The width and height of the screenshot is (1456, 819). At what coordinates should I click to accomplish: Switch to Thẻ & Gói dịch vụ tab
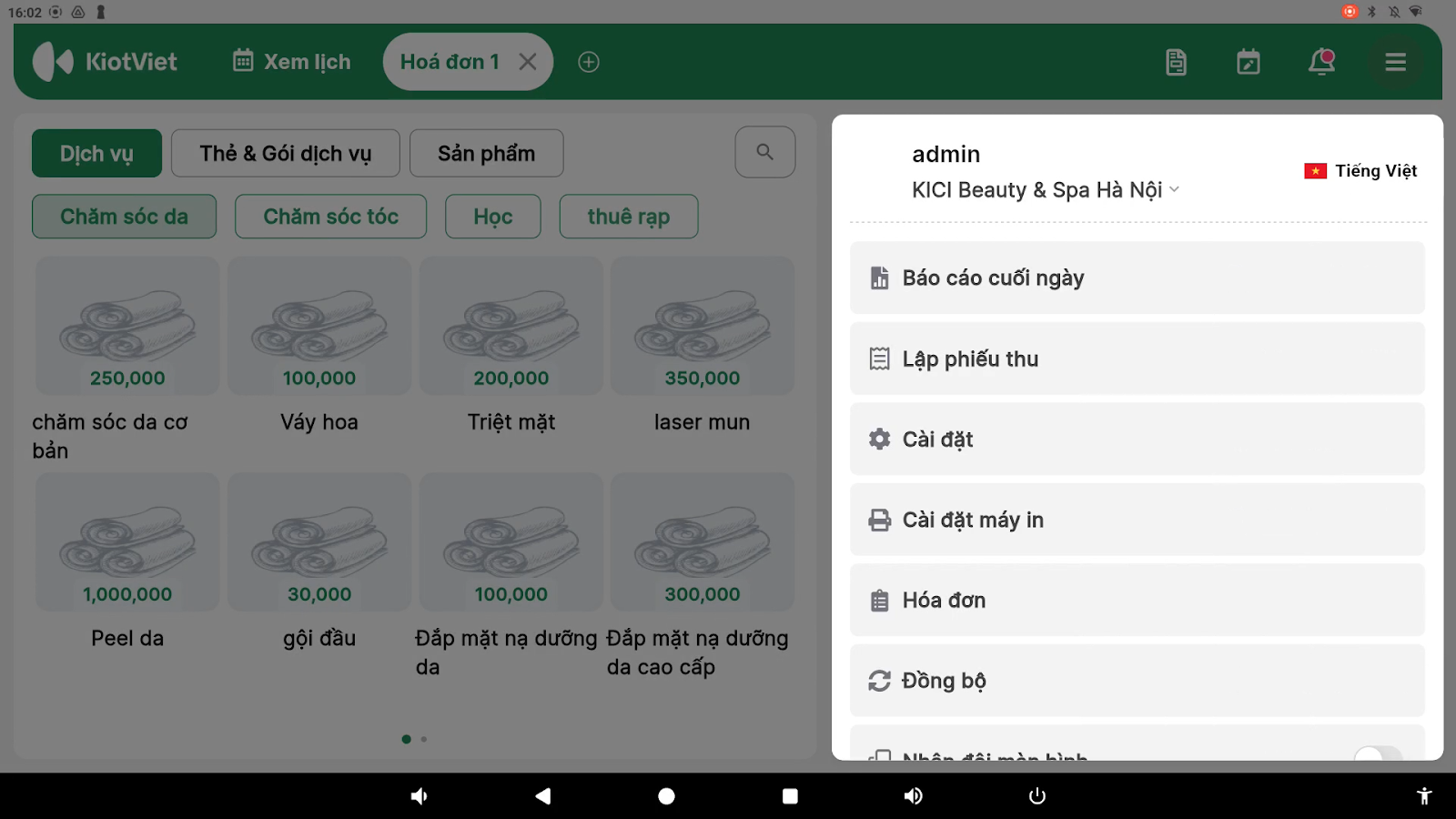click(x=286, y=153)
